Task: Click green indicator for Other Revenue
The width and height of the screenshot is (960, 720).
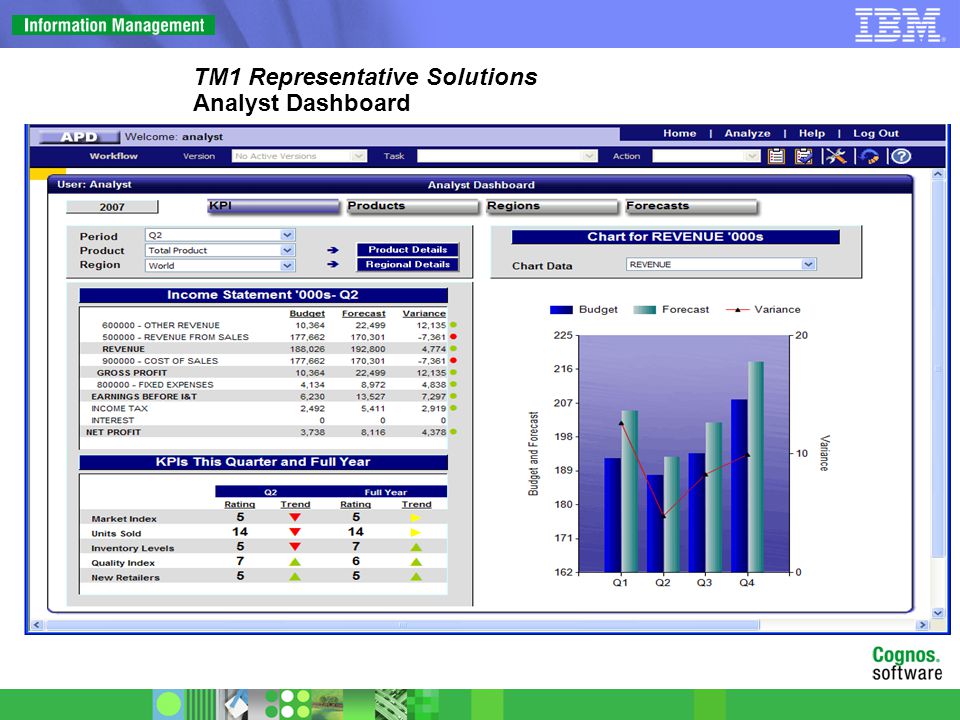Action: 453,325
